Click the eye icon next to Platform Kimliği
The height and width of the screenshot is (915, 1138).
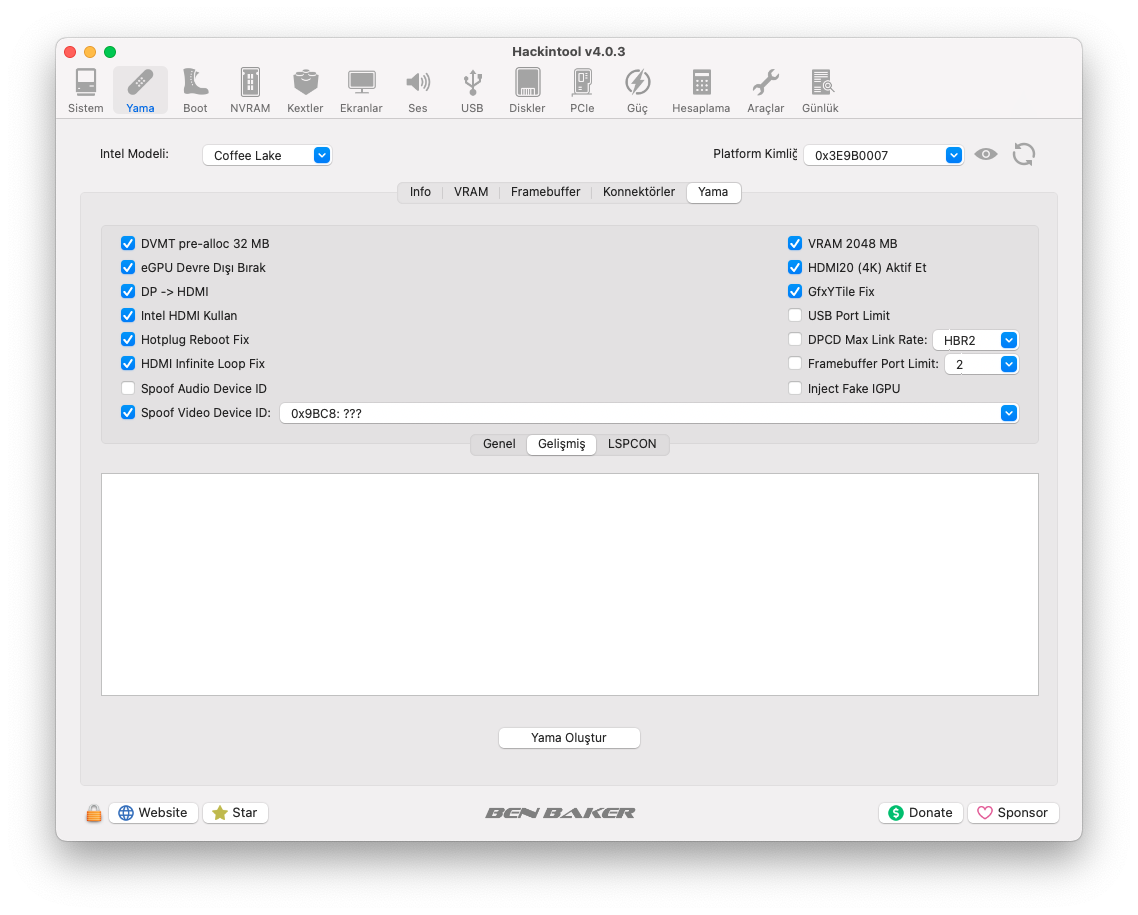coord(986,154)
